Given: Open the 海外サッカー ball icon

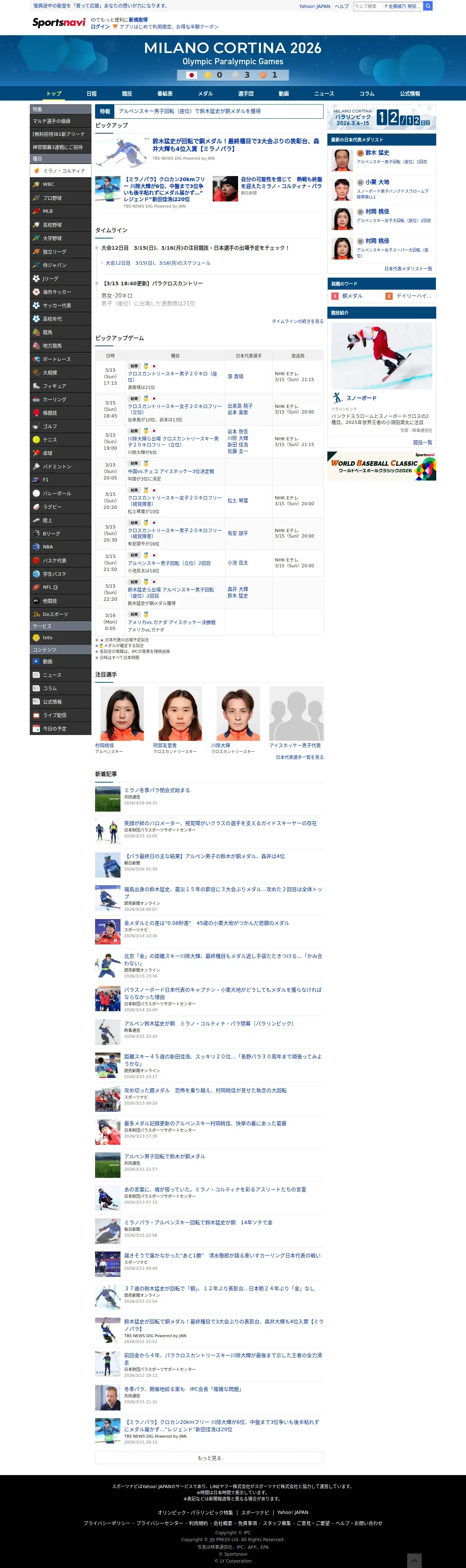Looking at the screenshot, I should [37, 291].
